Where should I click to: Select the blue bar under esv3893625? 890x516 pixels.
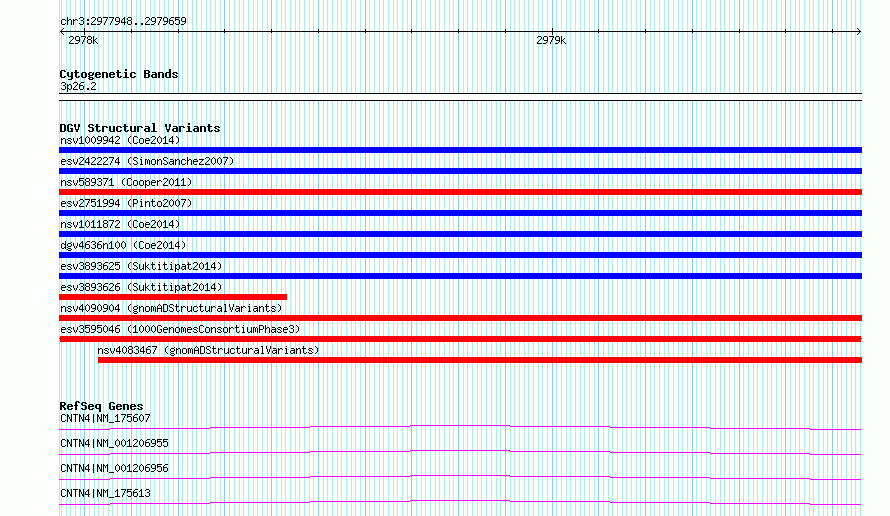tap(460, 276)
